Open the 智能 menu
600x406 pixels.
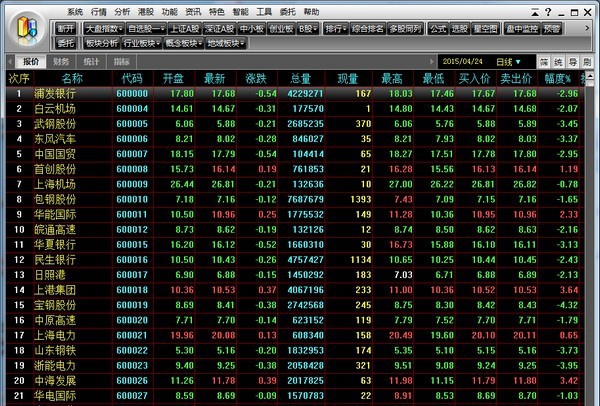coord(240,12)
